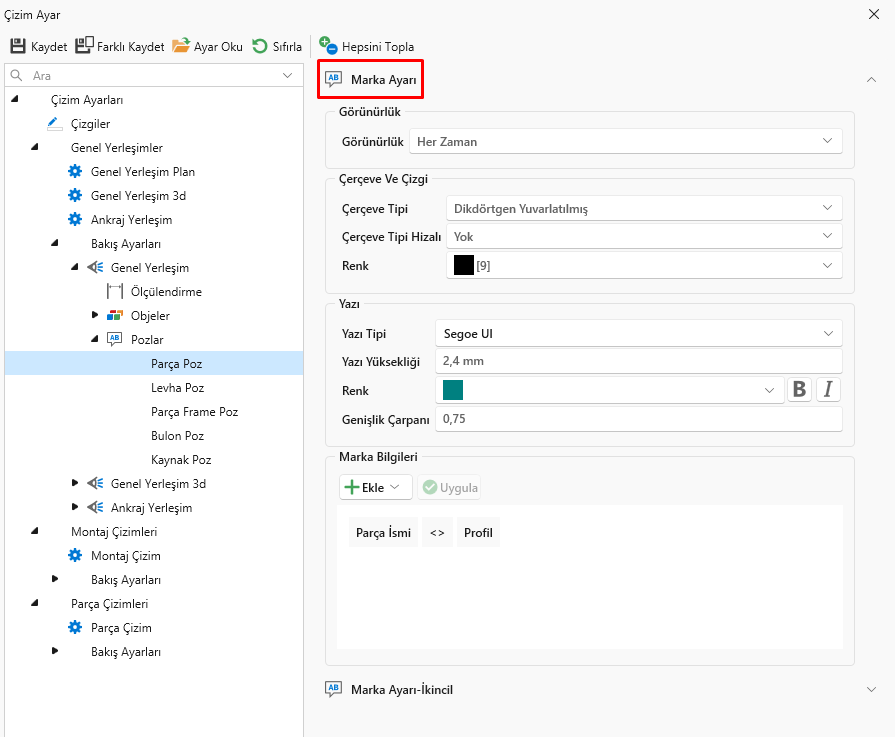
Task: Select Levha Poz in the tree
Action: point(177,388)
